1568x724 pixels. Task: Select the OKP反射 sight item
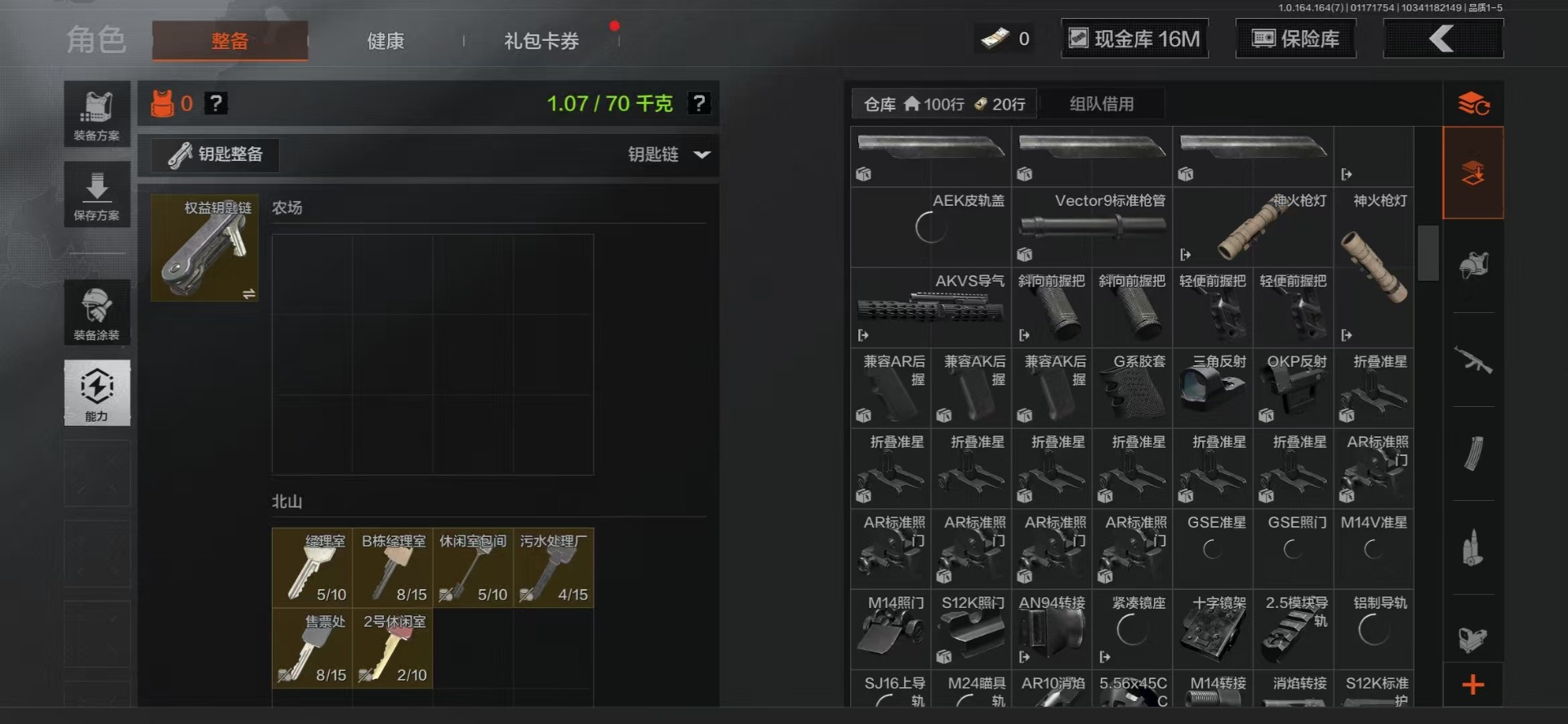pyautogui.click(x=1293, y=388)
